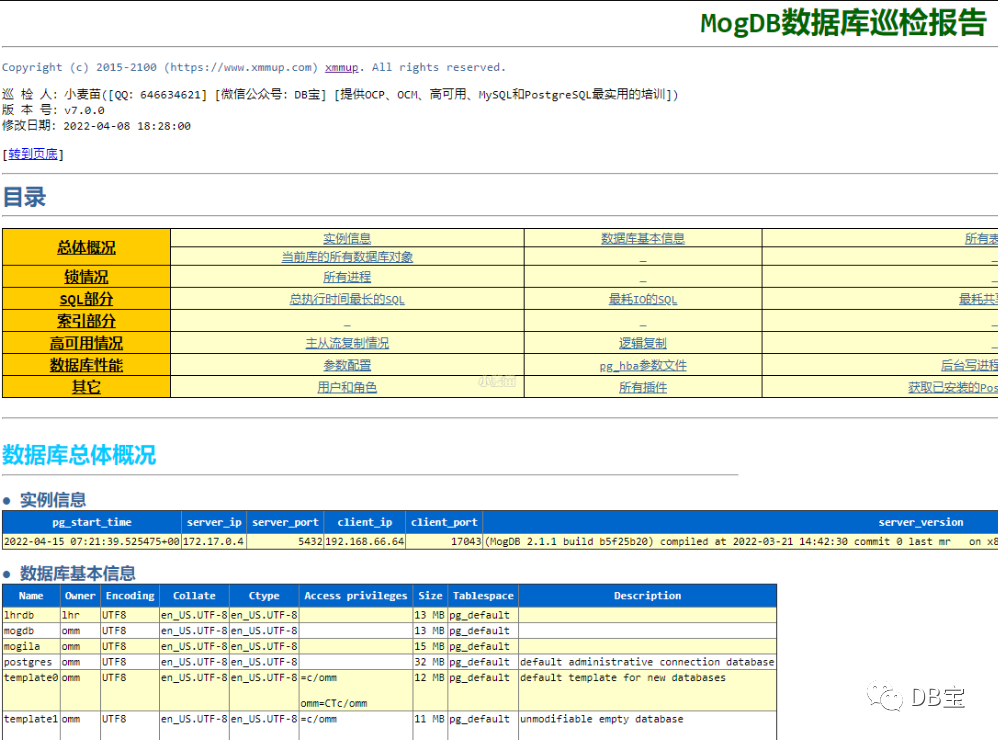Screen dimensions: 998x740
Task: Click the client_port column header
Action: (x=444, y=522)
